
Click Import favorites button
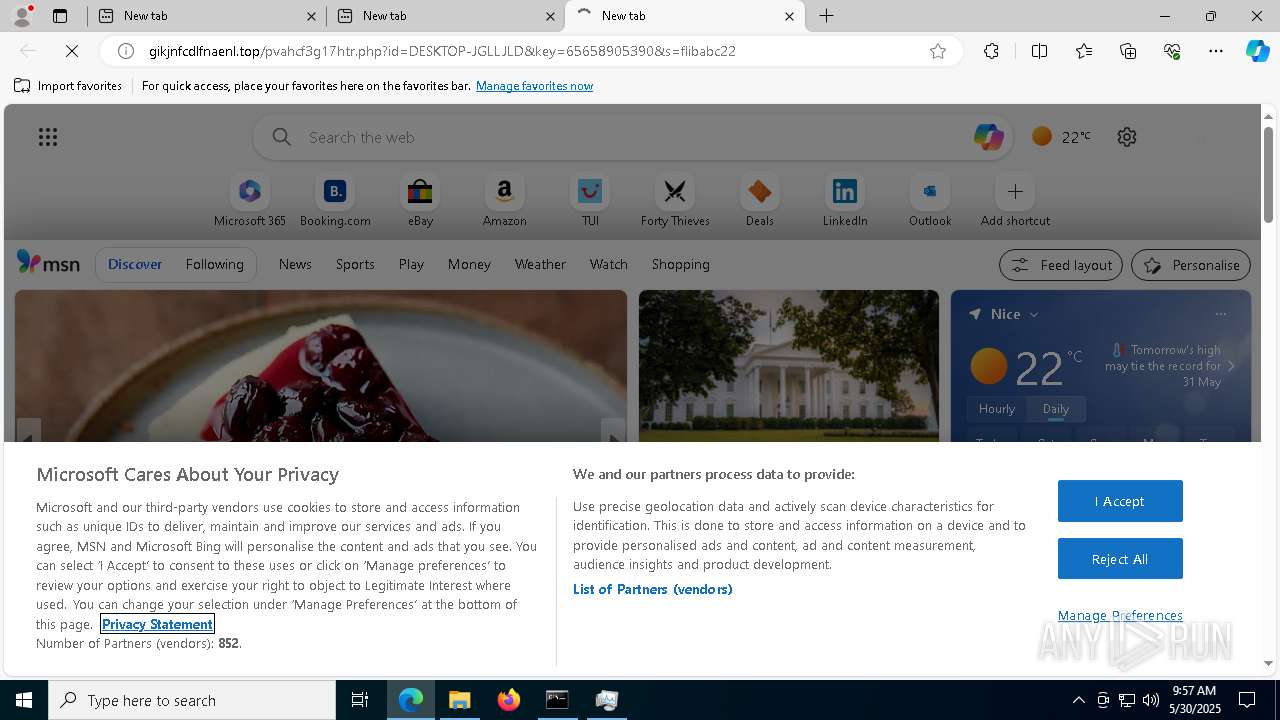(x=68, y=86)
